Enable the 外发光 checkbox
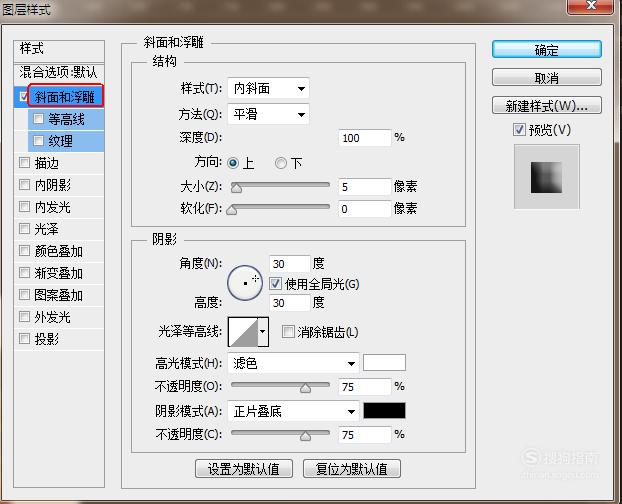622x504 pixels. point(24,316)
